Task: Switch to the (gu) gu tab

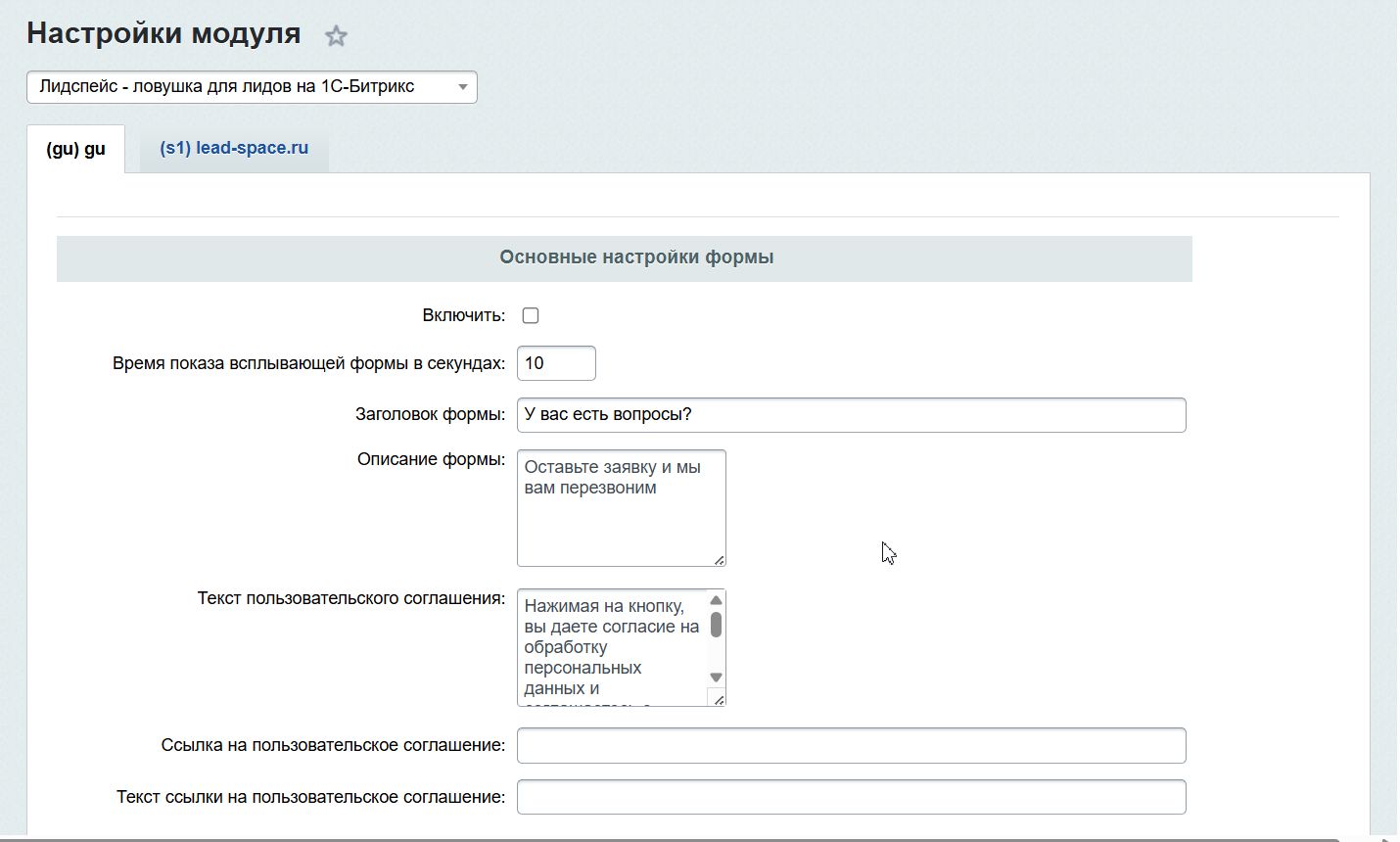Action: (x=75, y=150)
